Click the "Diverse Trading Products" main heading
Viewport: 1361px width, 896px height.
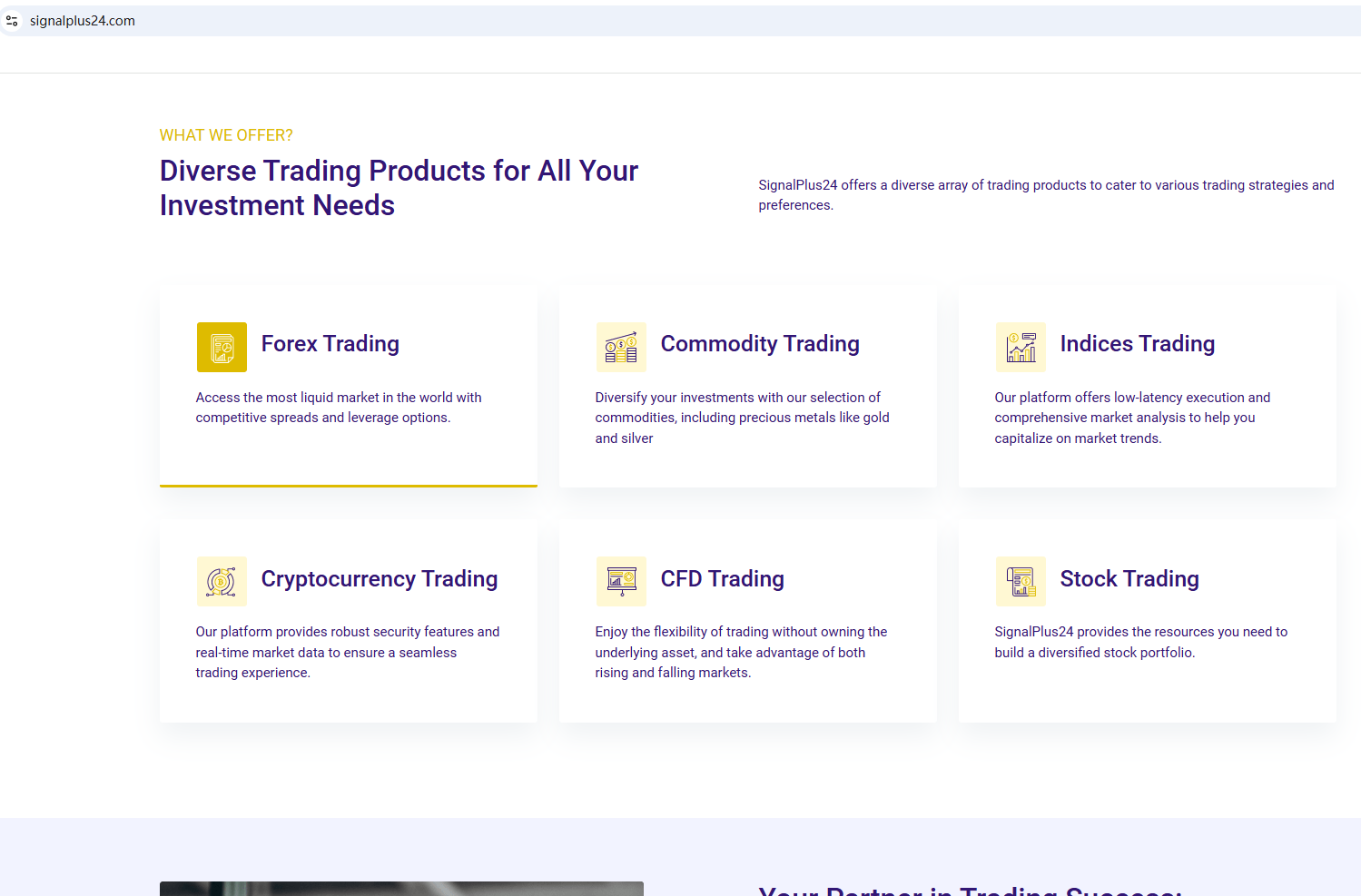399,188
